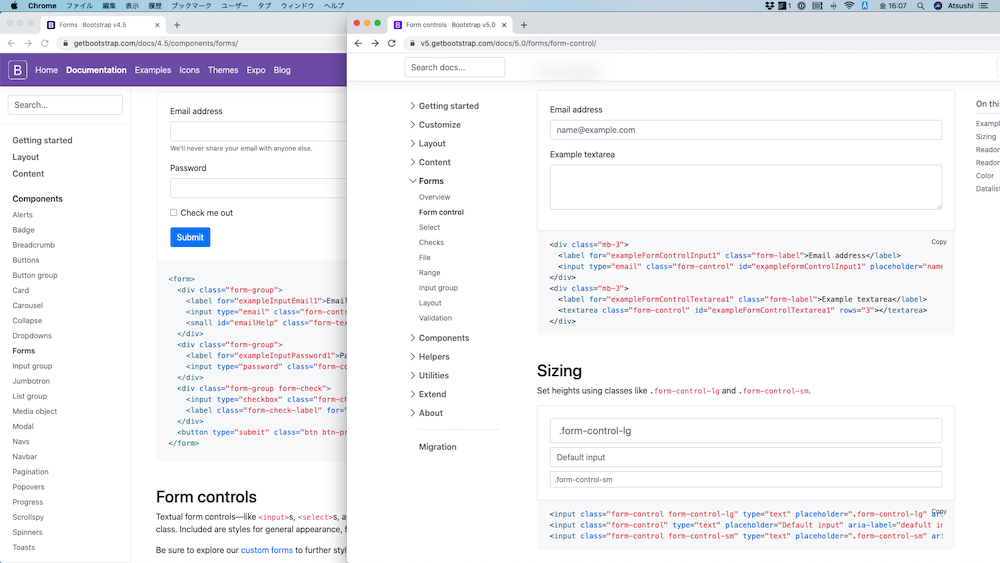Click forward arrow in the v5 Bootstrap window
The width and height of the screenshot is (1000, 563).
[375, 43]
